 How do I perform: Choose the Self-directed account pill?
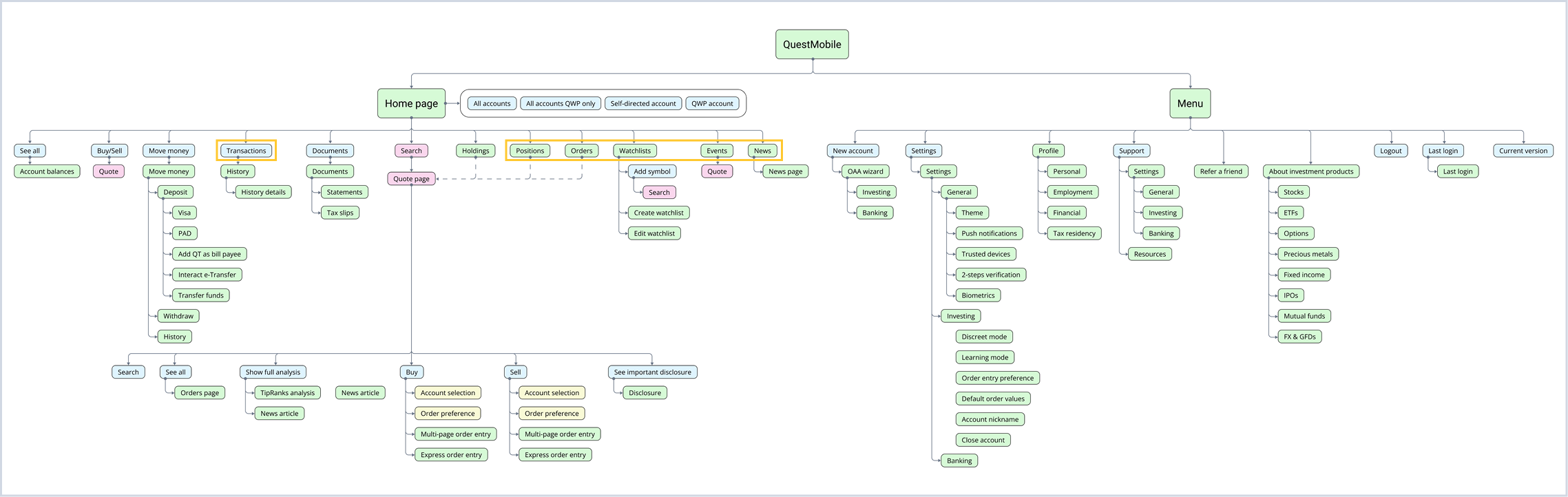point(642,104)
